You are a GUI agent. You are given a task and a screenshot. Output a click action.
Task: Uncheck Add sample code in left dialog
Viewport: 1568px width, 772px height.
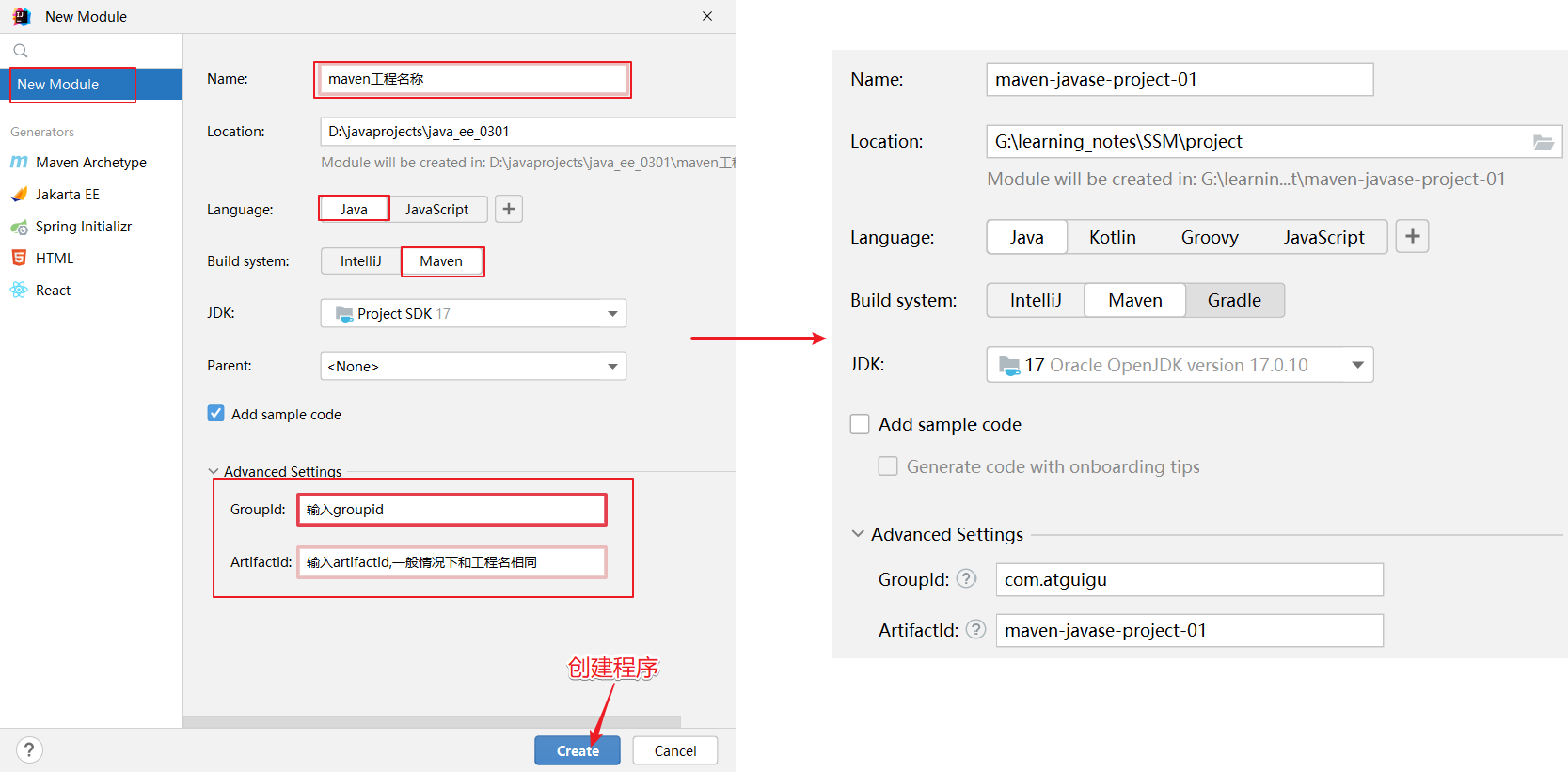pyautogui.click(x=215, y=413)
